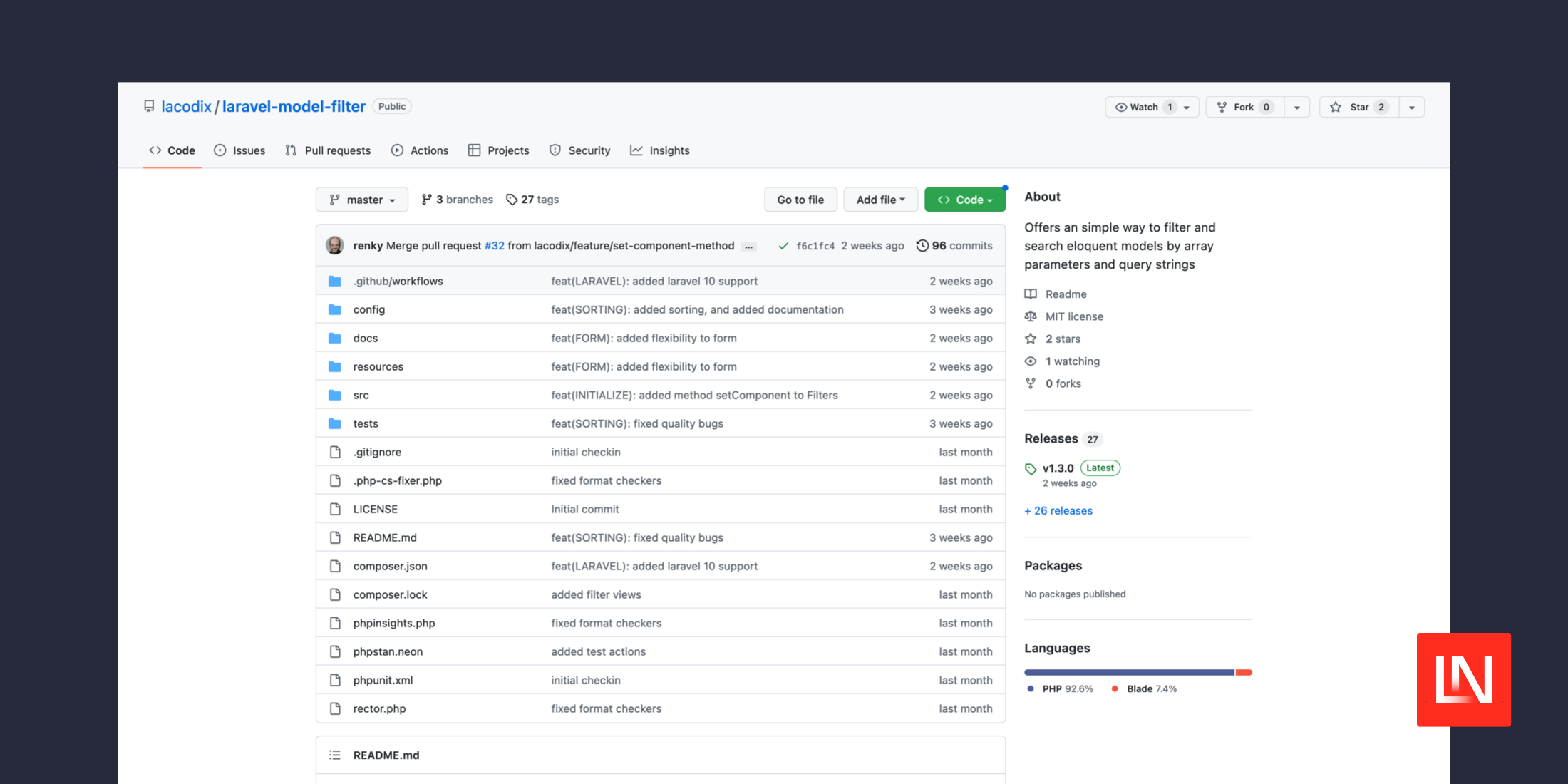Click the Insights graph icon
This screenshot has width=1568, height=784.
click(x=636, y=150)
